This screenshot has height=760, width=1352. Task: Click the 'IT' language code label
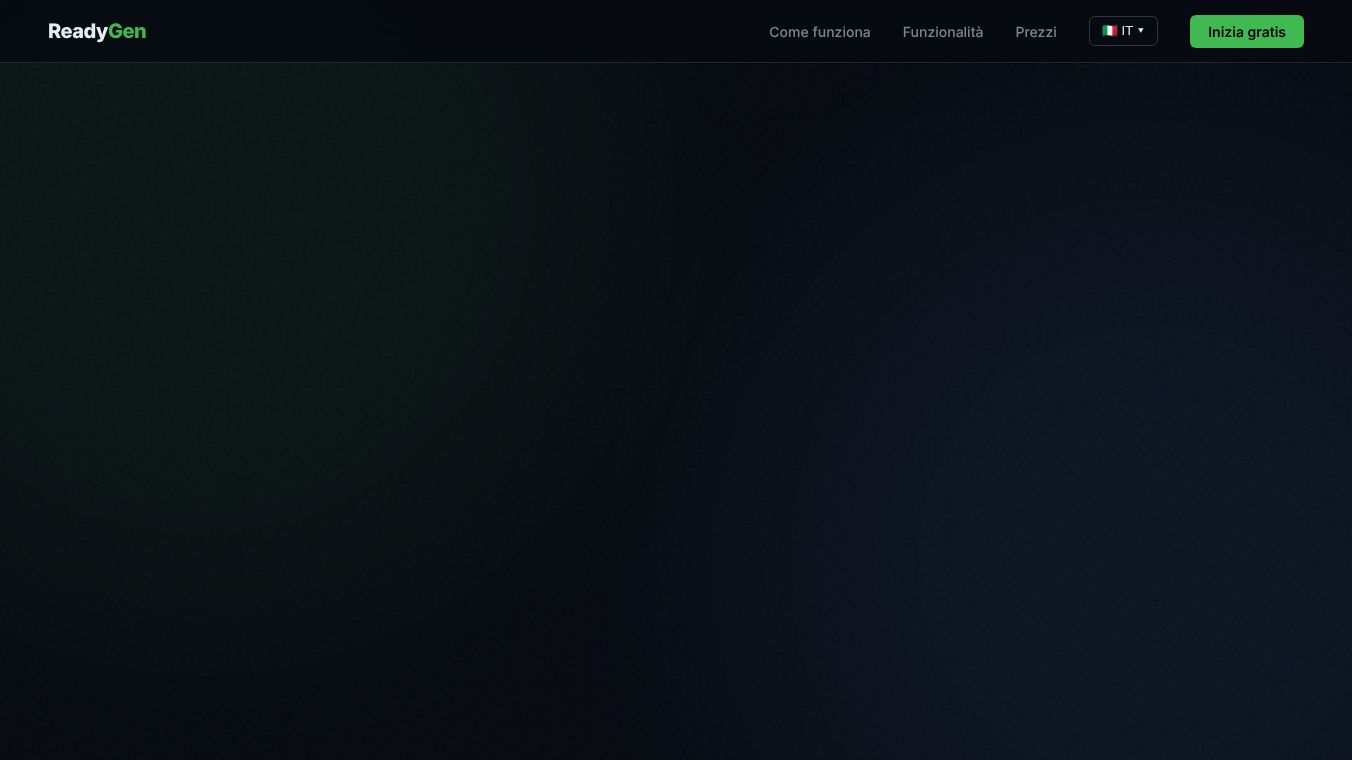pos(1127,31)
